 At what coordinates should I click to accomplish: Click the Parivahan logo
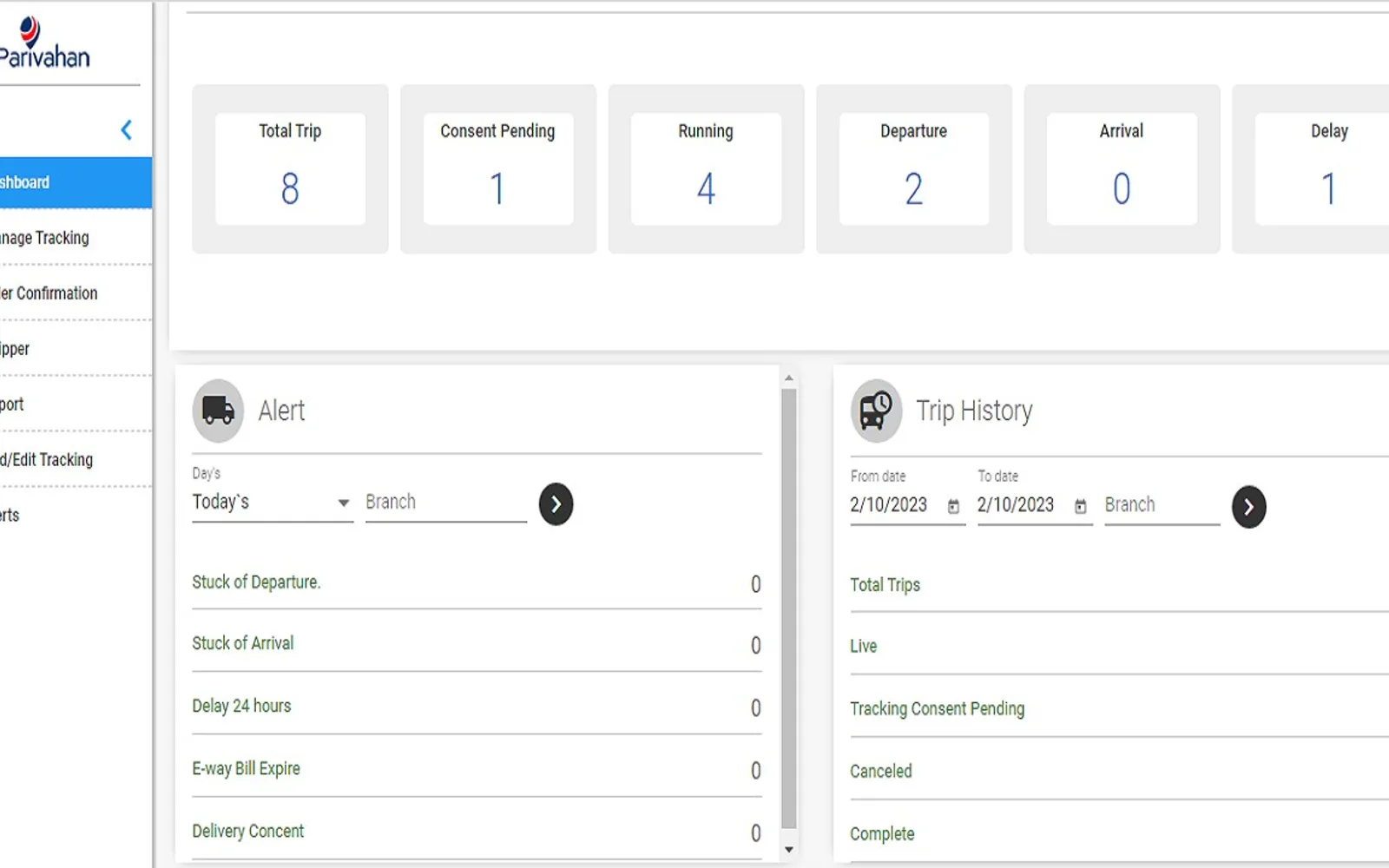[x=45, y=43]
